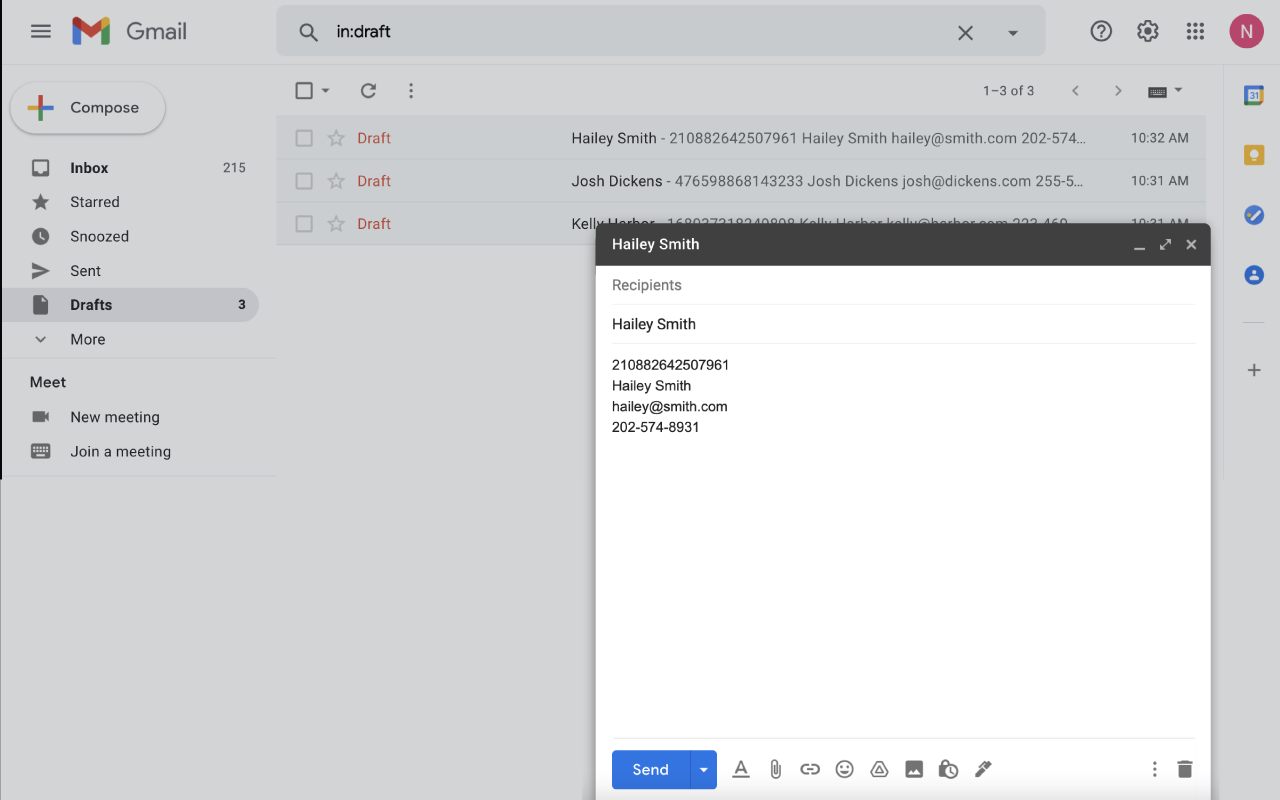Star the Josh Dickens draft
1280x800 pixels.
click(336, 181)
